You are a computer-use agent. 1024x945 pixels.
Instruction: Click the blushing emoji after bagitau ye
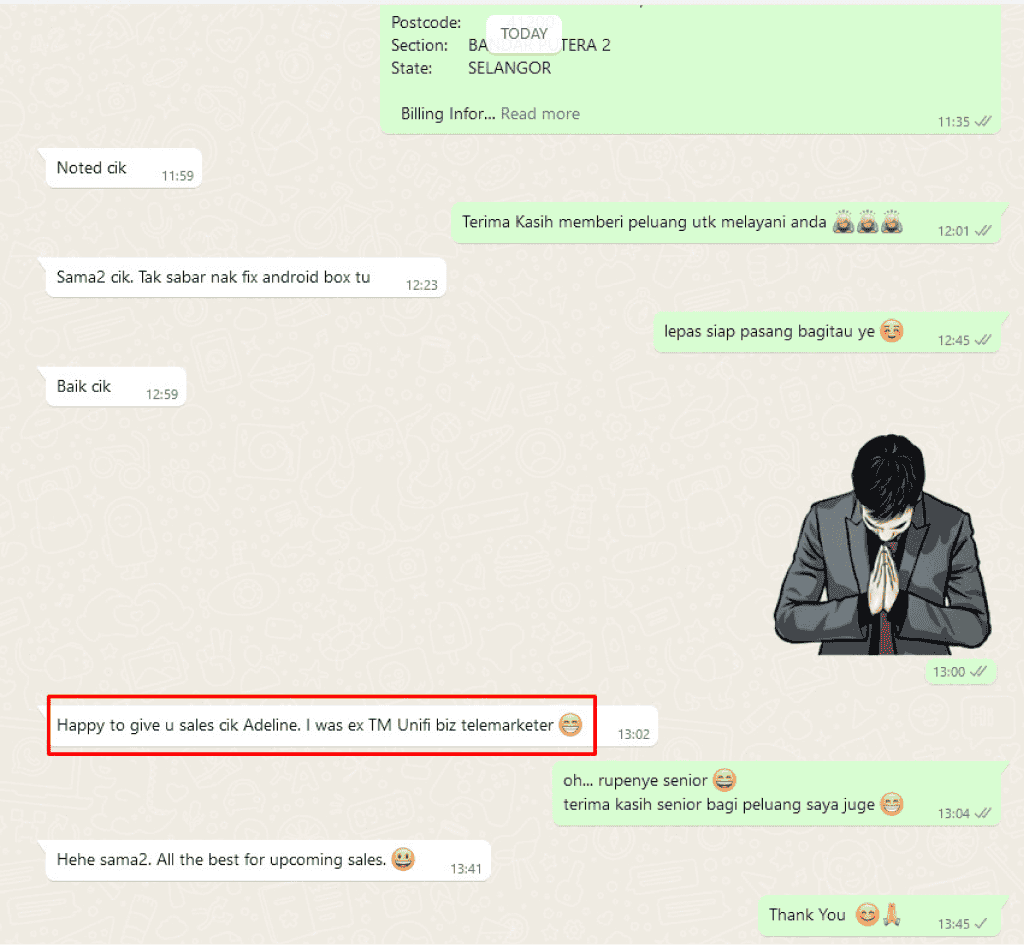[891, 331]
